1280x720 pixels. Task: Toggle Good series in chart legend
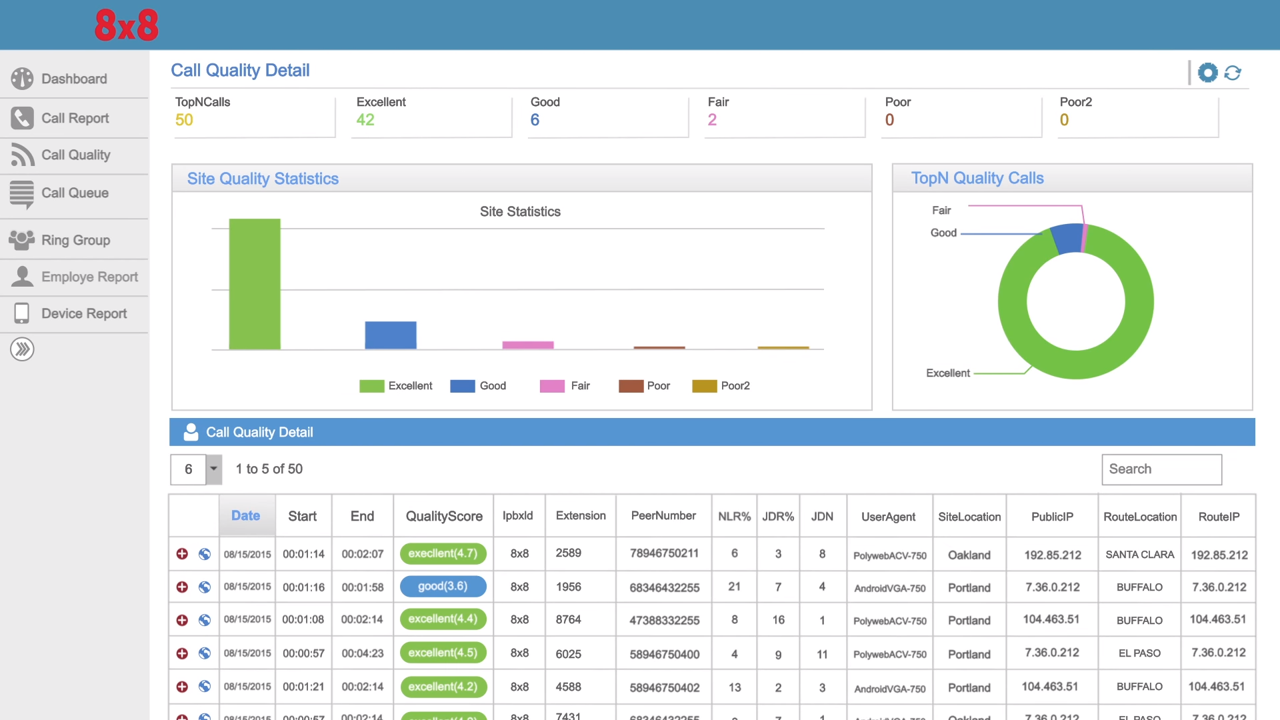[x=479, y=386]
